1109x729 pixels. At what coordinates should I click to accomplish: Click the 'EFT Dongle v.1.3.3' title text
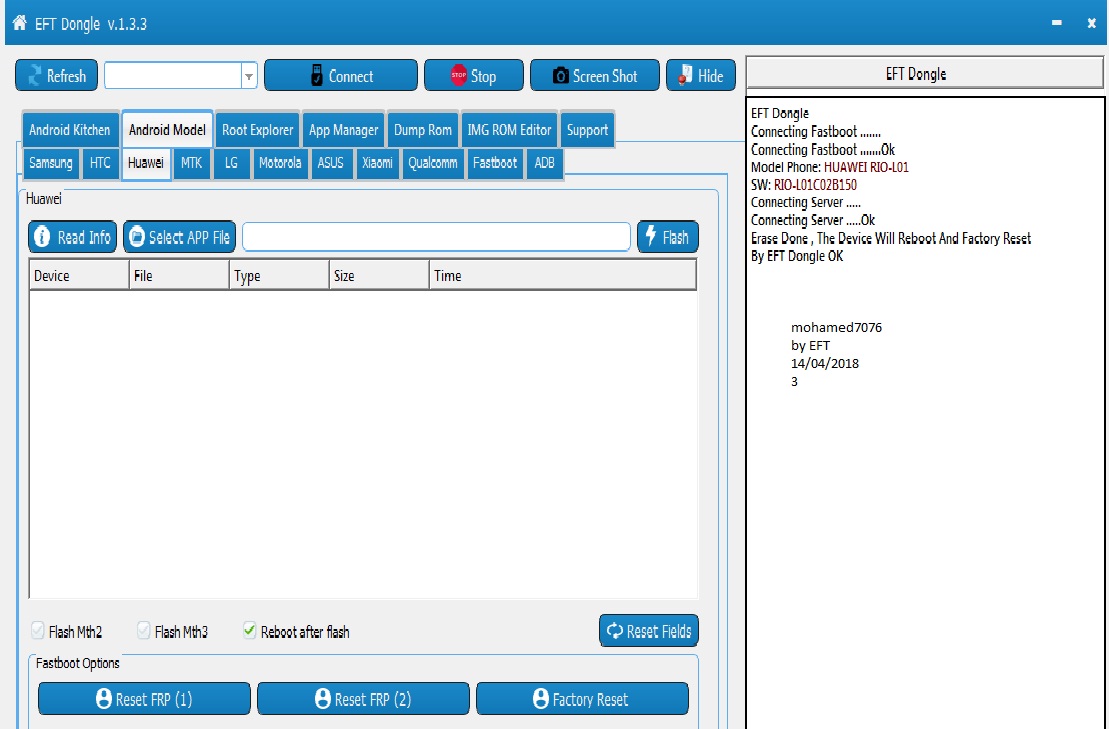(91, 24)
